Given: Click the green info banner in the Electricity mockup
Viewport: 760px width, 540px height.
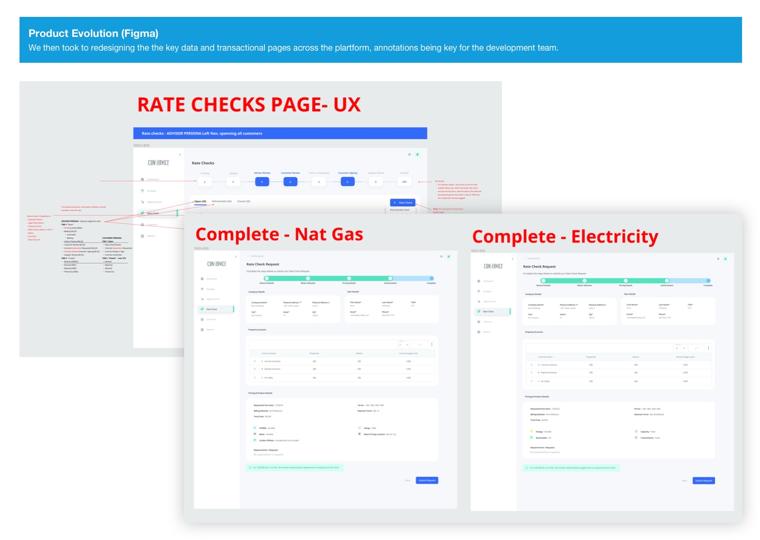Looking at the screenshot, I should (x=571, y=468).
